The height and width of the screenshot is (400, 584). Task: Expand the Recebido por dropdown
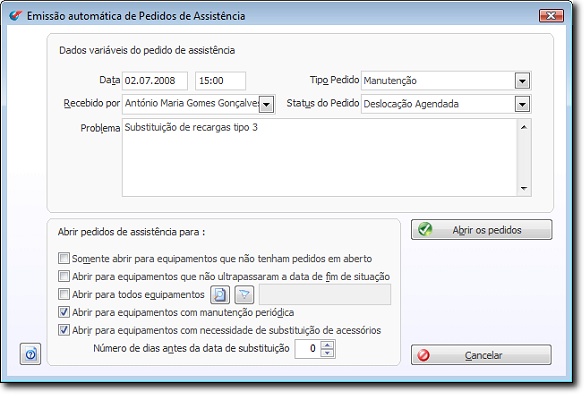[266, 105]
